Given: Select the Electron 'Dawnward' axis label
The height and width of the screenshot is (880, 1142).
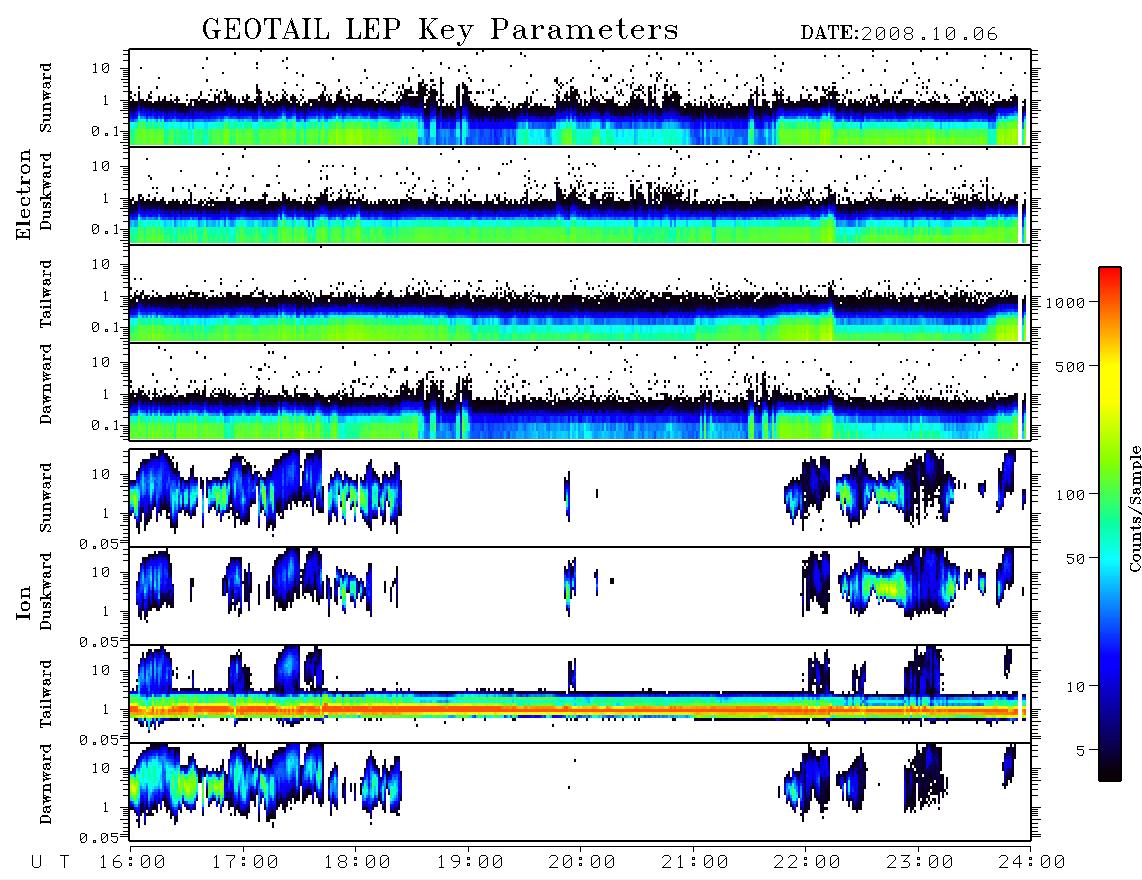Looking at the screenshot, I should [x=46, y=384].
